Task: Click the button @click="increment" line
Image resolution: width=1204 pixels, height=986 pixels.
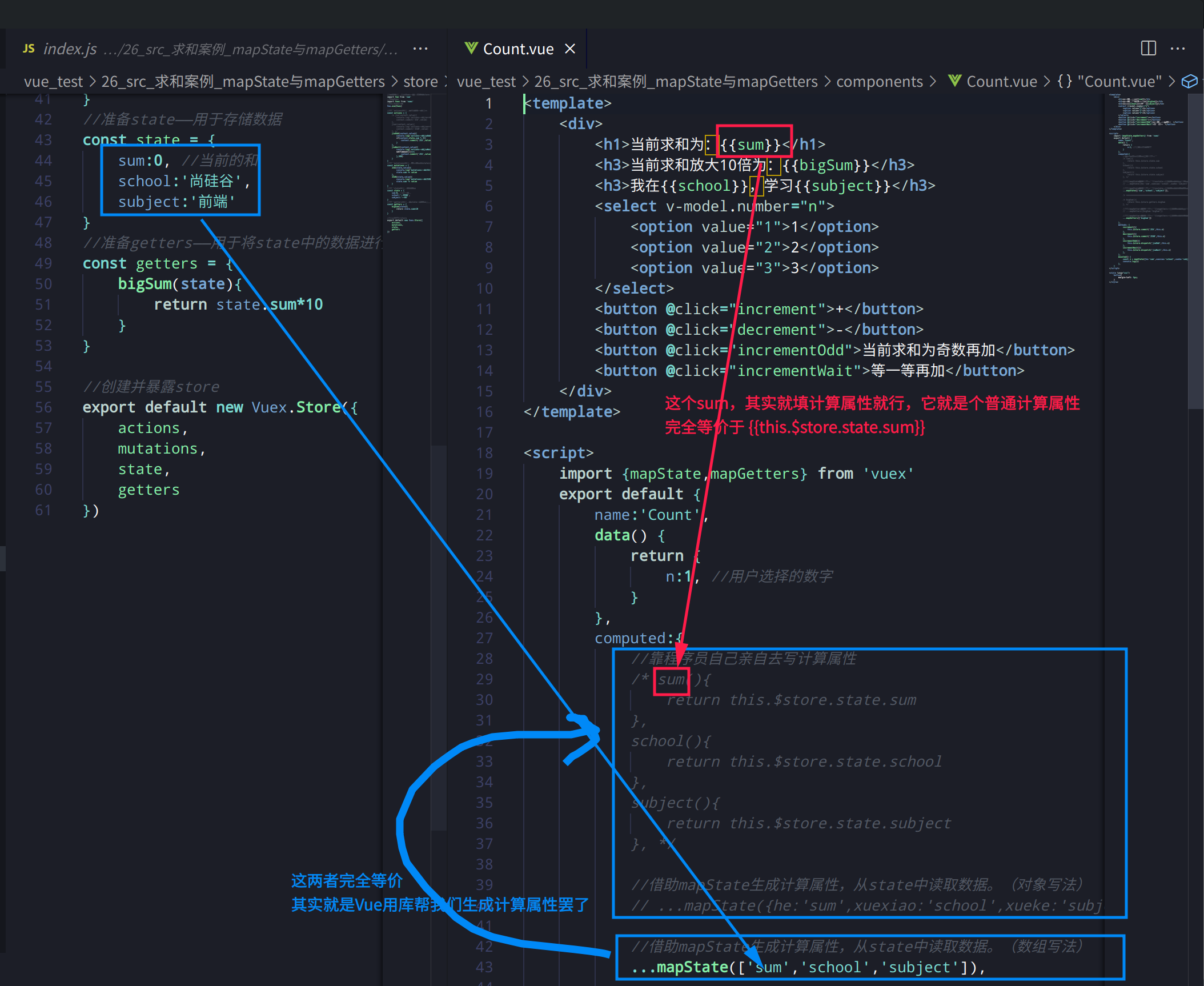Action: 759,309
